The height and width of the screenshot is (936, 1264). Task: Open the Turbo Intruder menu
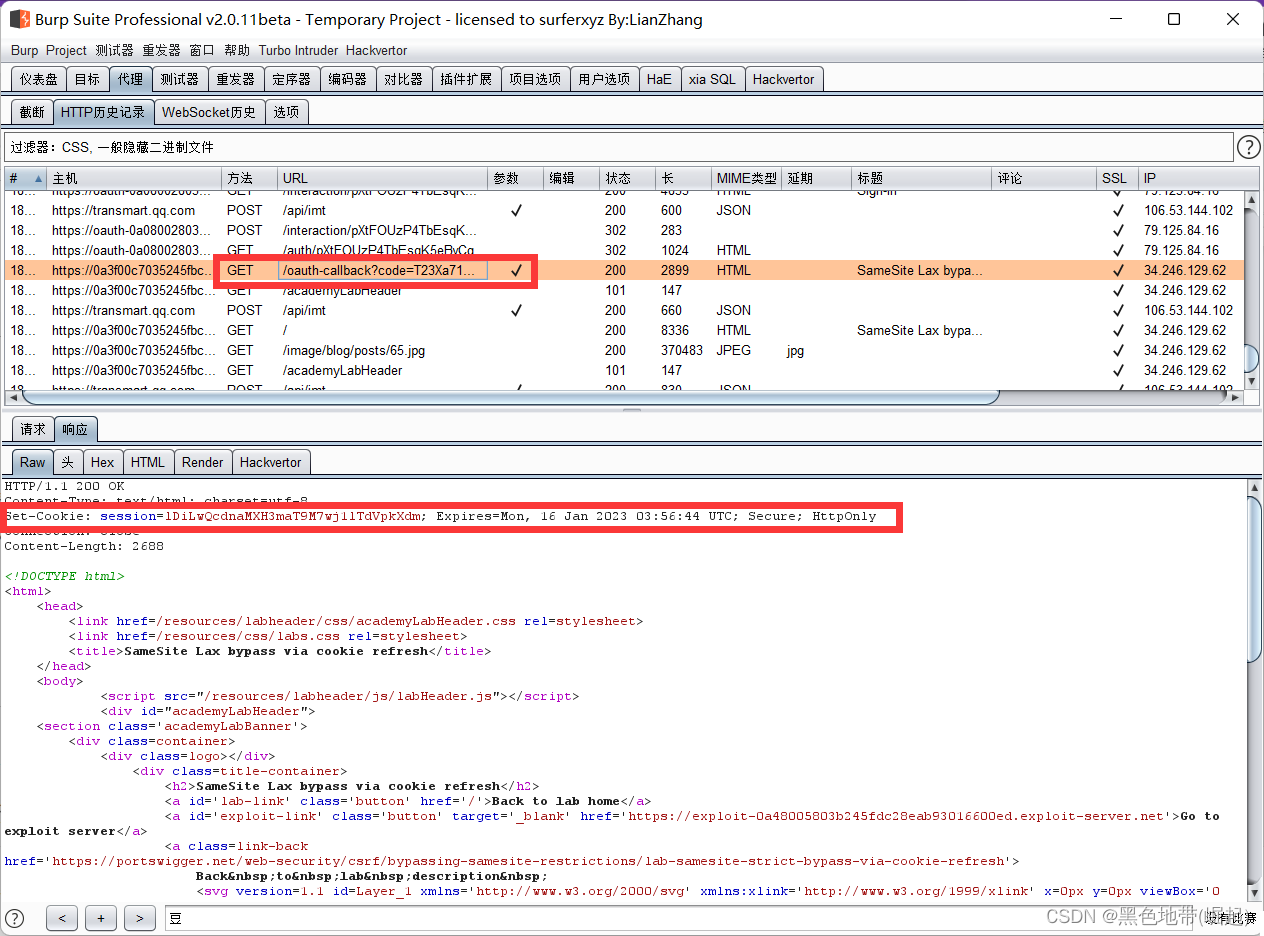tap(298, 50)
